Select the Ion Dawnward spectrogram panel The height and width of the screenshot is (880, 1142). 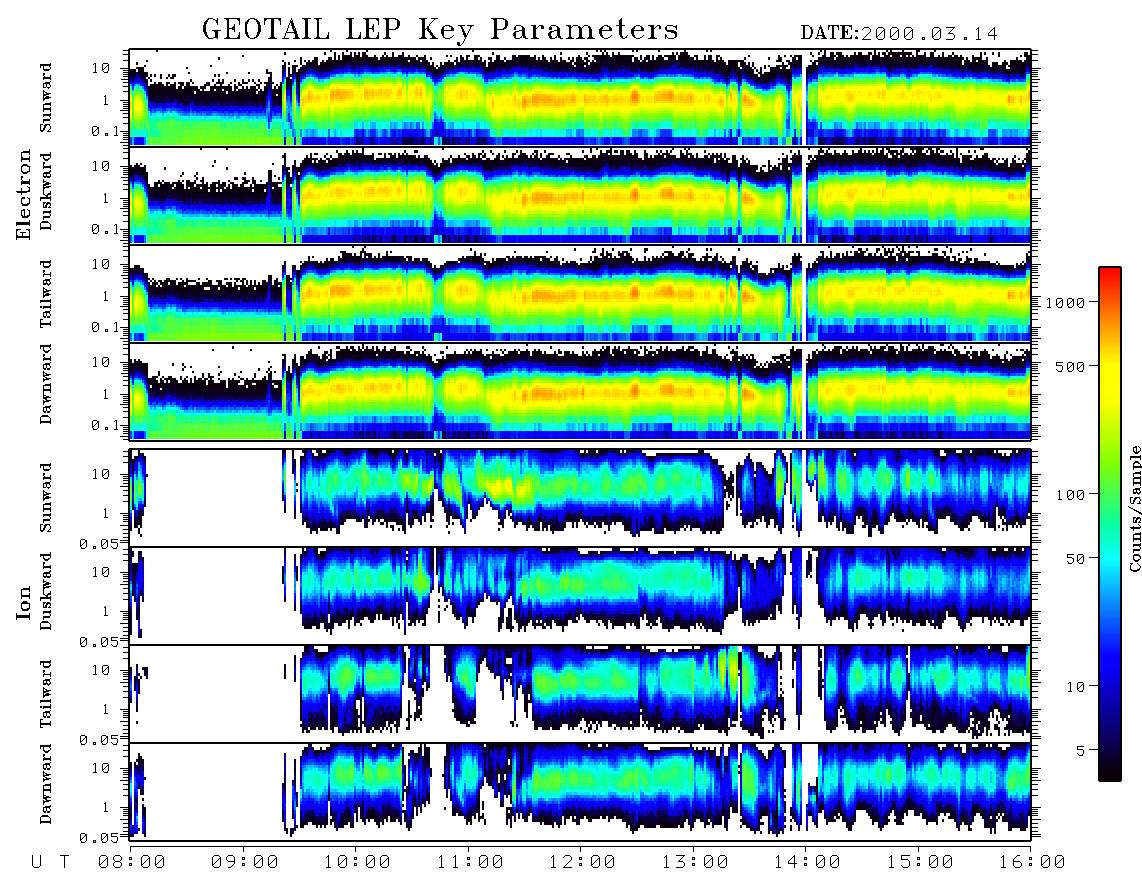[580, 792]
